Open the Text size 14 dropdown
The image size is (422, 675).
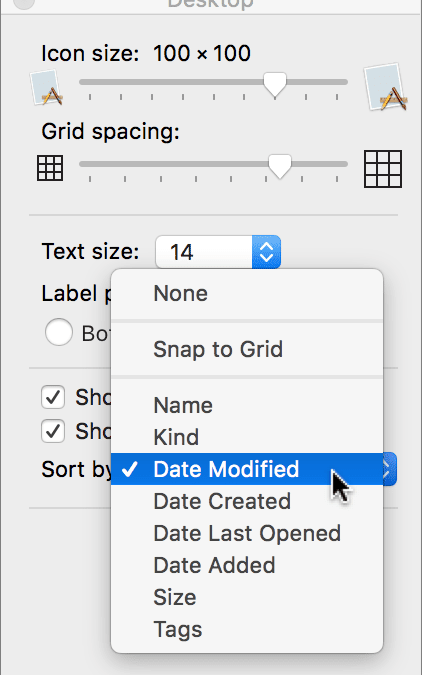tap(218, 252)
